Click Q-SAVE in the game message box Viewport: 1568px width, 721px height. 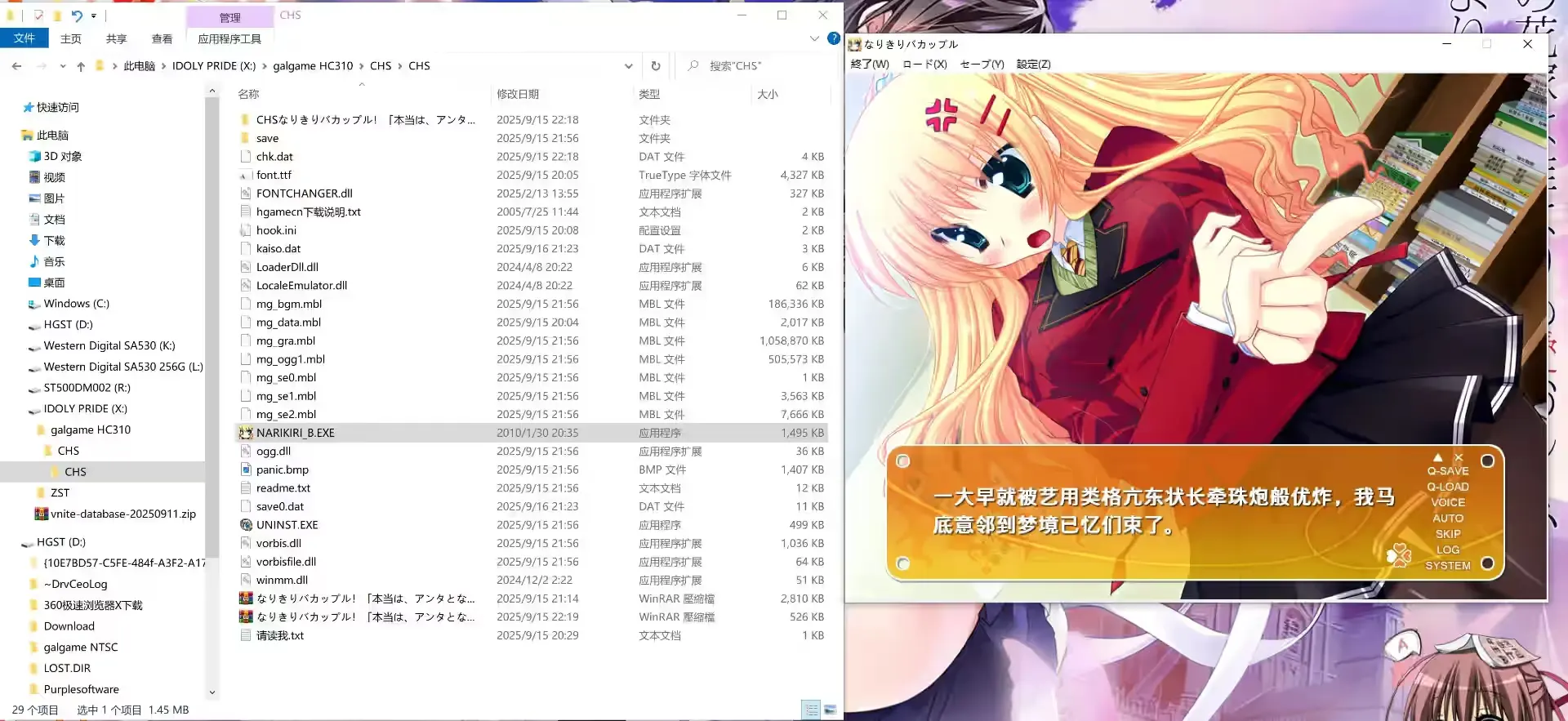pos(1448,471)
